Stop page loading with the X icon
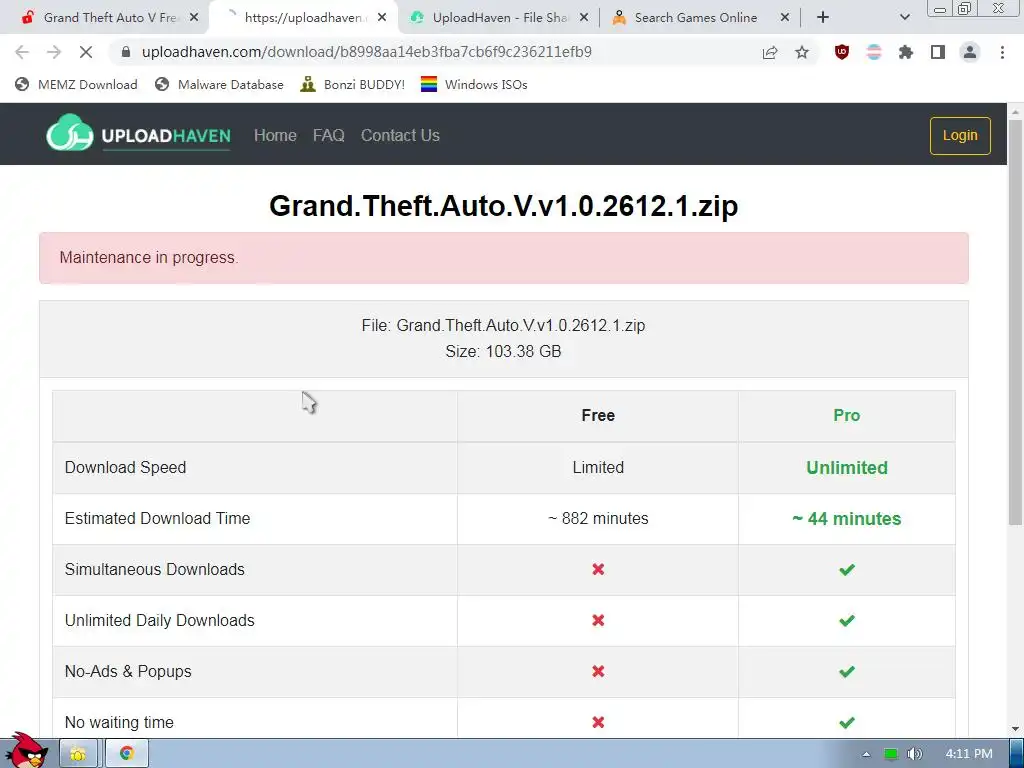The width and height of the screenshot is (1024, 768). pos(86,52)
